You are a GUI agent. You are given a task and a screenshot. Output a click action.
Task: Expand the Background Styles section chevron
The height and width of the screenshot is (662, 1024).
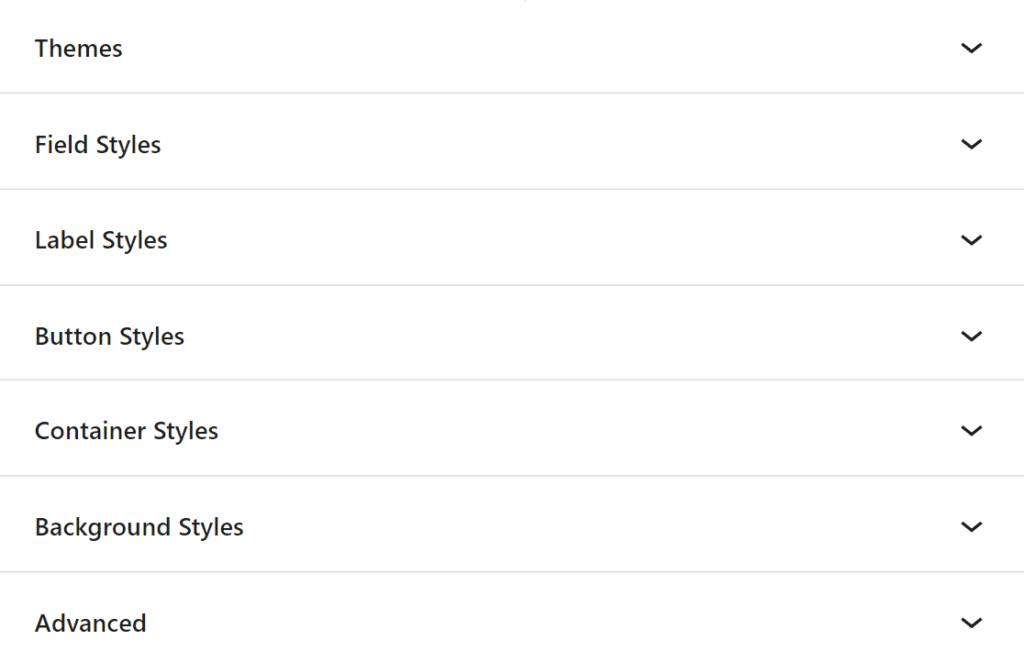point(971,527)
